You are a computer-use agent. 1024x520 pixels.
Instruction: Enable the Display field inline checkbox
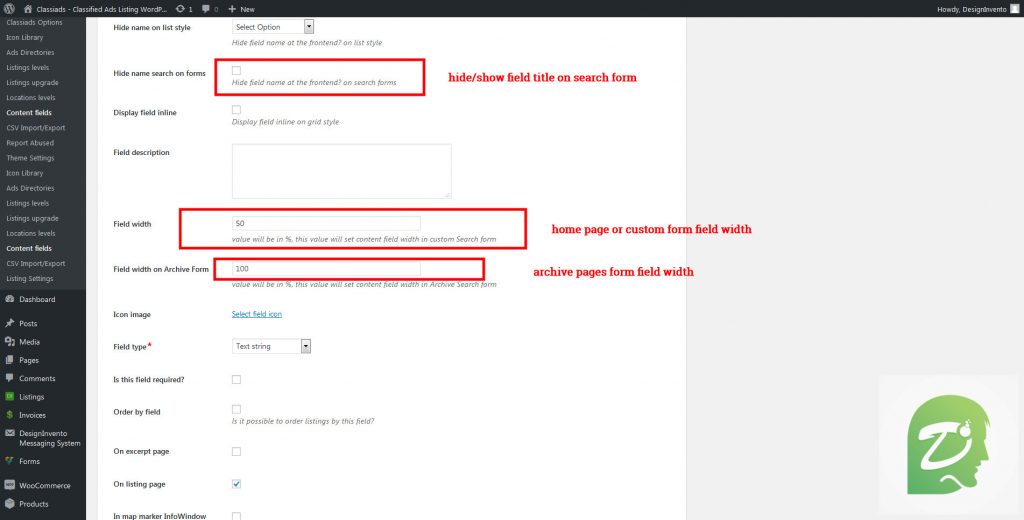pyautogui.click(x=236, y=110)
